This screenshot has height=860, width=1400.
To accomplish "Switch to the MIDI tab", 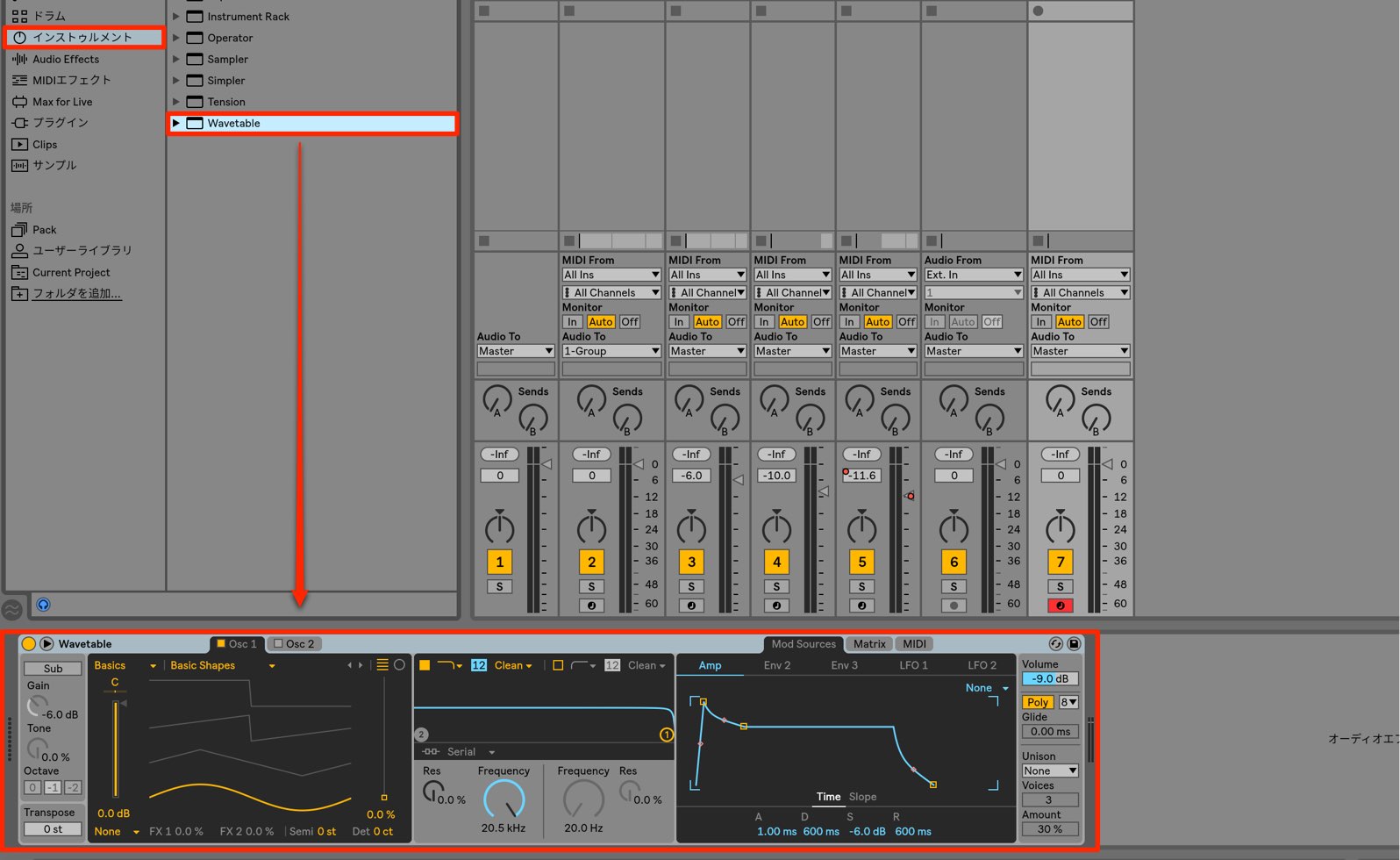I will (x=914, y=643).
